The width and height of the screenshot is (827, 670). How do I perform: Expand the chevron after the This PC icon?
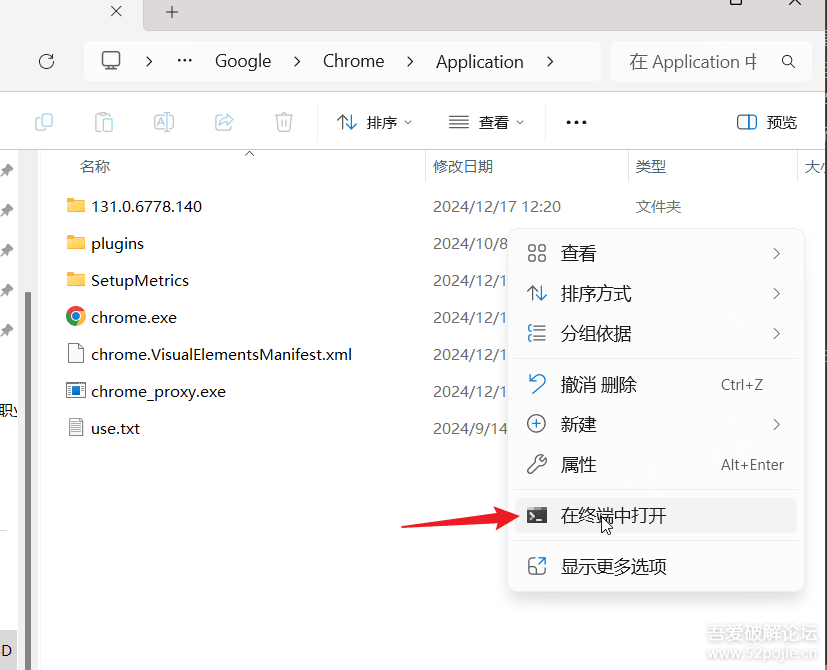pos(149,62)
